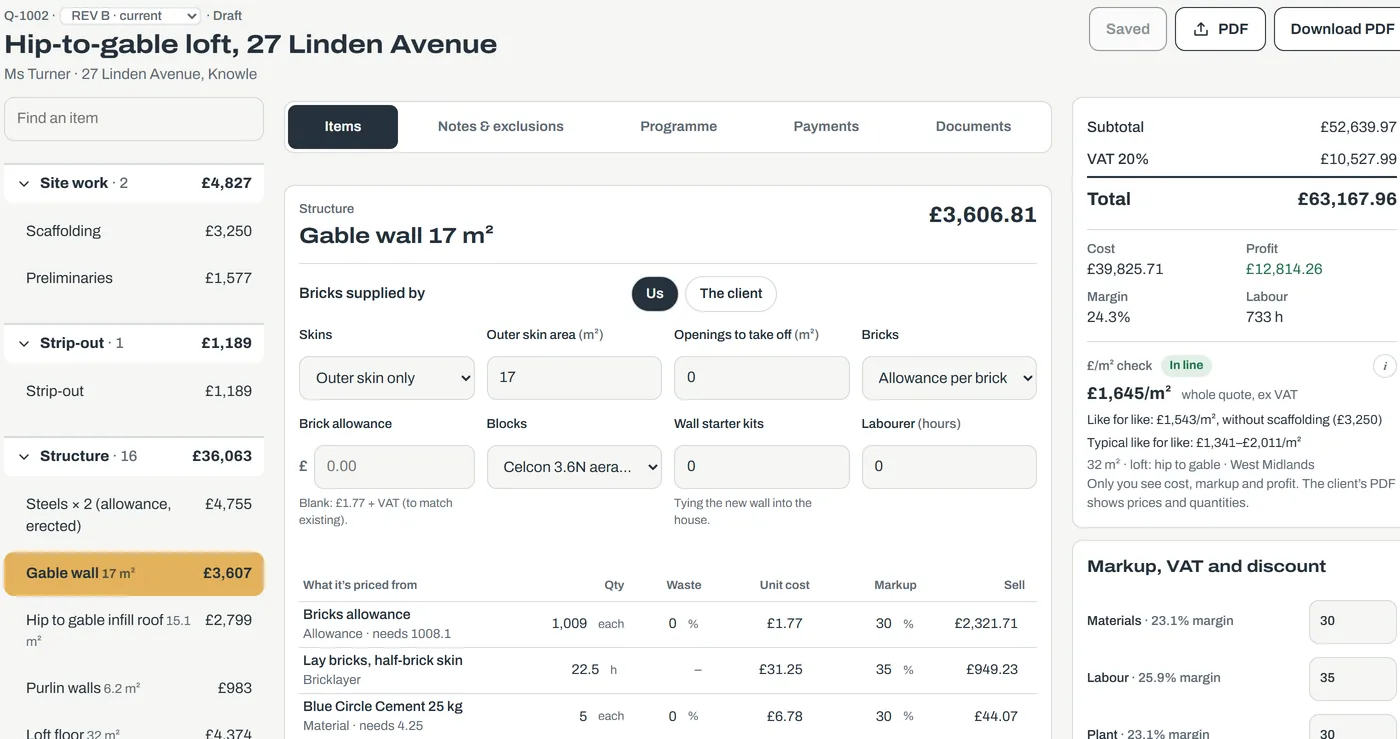Open the Documents tab

click(x=973, y=127)
